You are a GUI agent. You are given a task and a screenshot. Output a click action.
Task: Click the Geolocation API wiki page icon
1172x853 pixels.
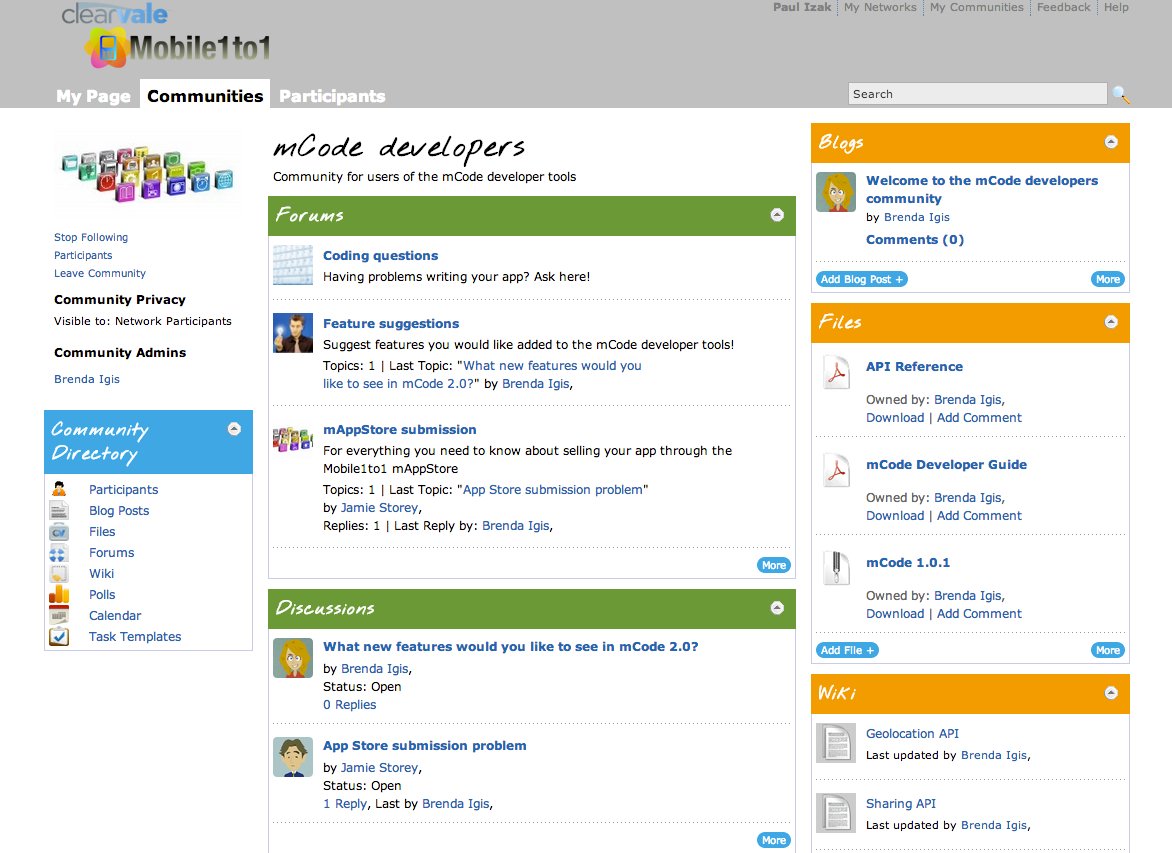click(836, 743)
